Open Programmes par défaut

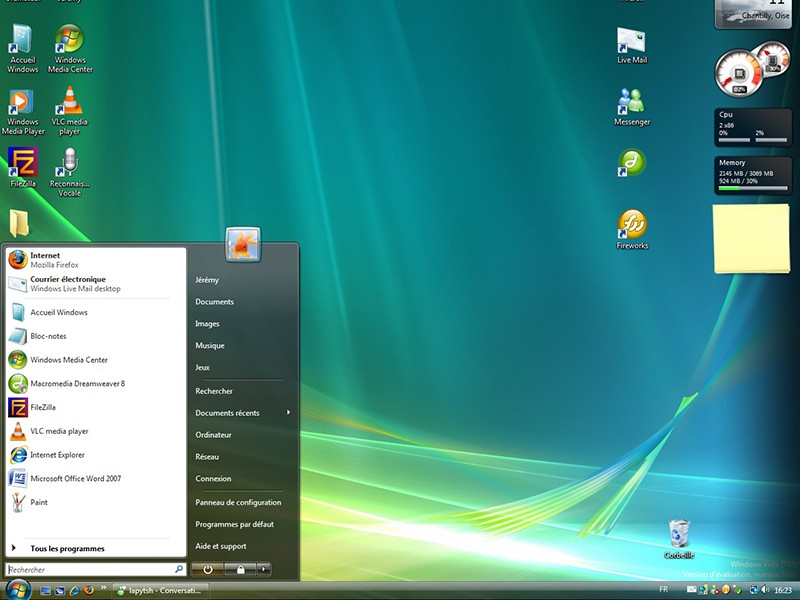(243, 524)
